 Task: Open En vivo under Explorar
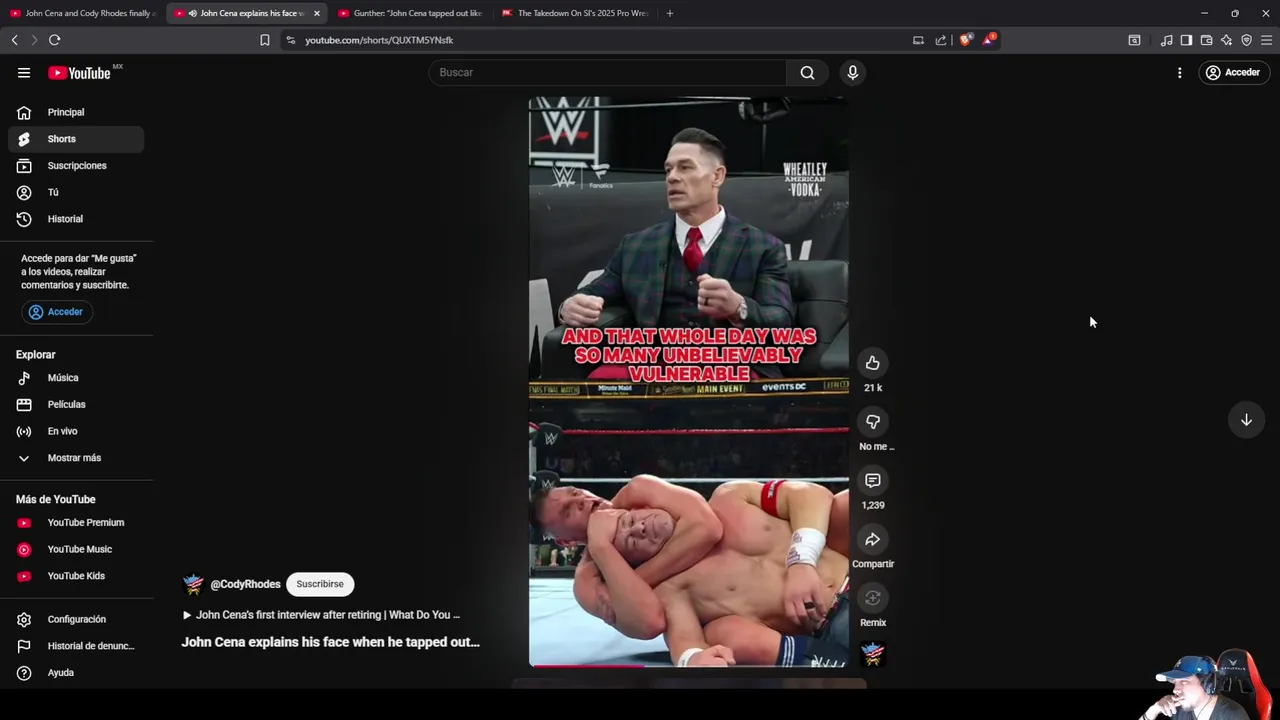coord(76,431)
